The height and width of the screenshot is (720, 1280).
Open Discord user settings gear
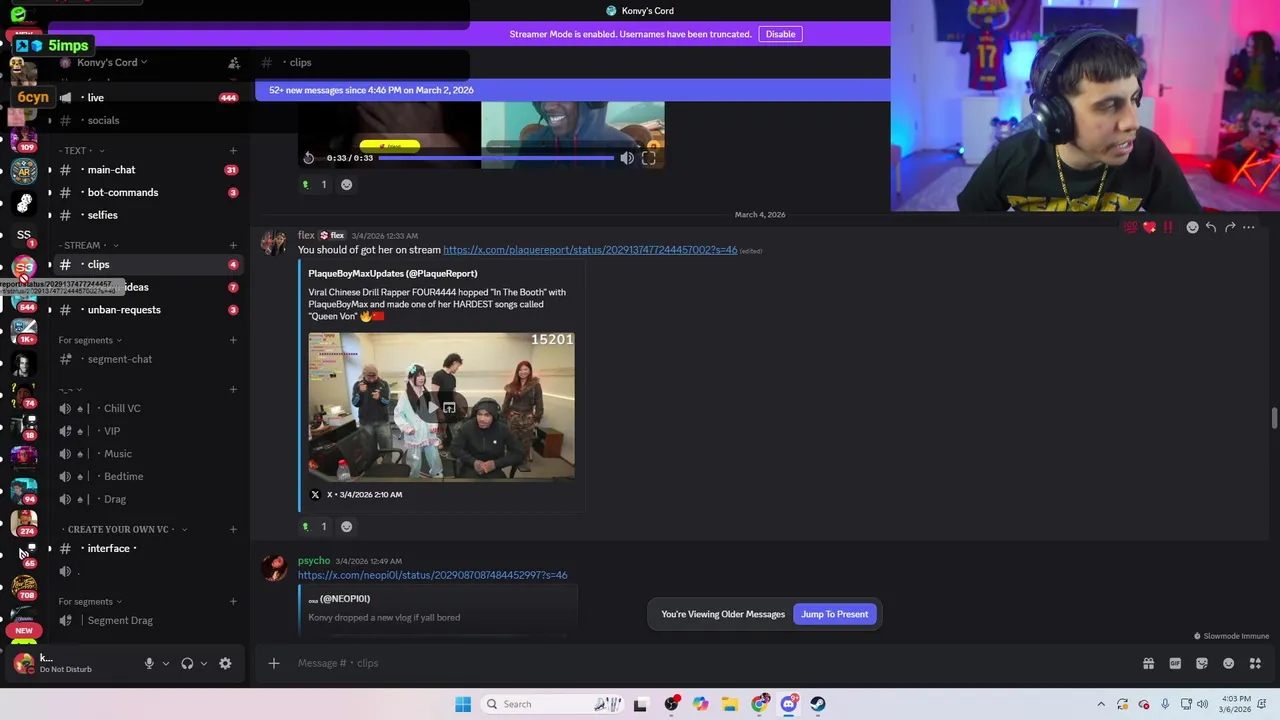point(225,663)
